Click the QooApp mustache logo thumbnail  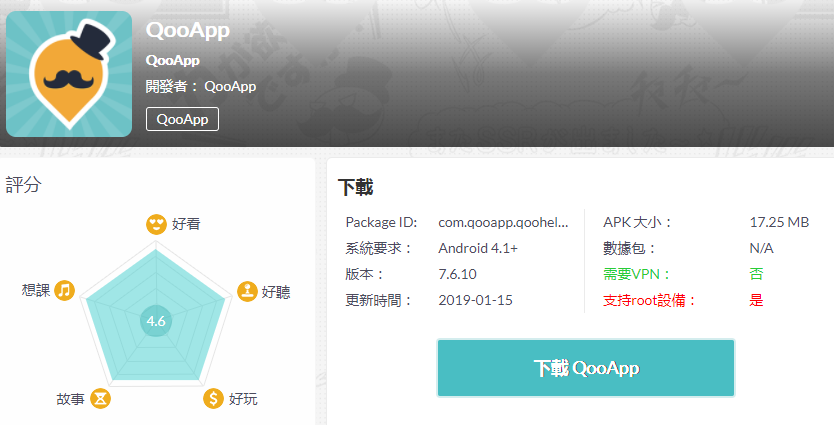(x=69, y=74)
